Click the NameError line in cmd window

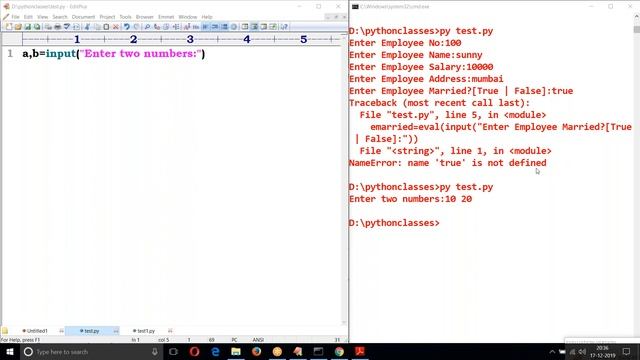(447, 163)
